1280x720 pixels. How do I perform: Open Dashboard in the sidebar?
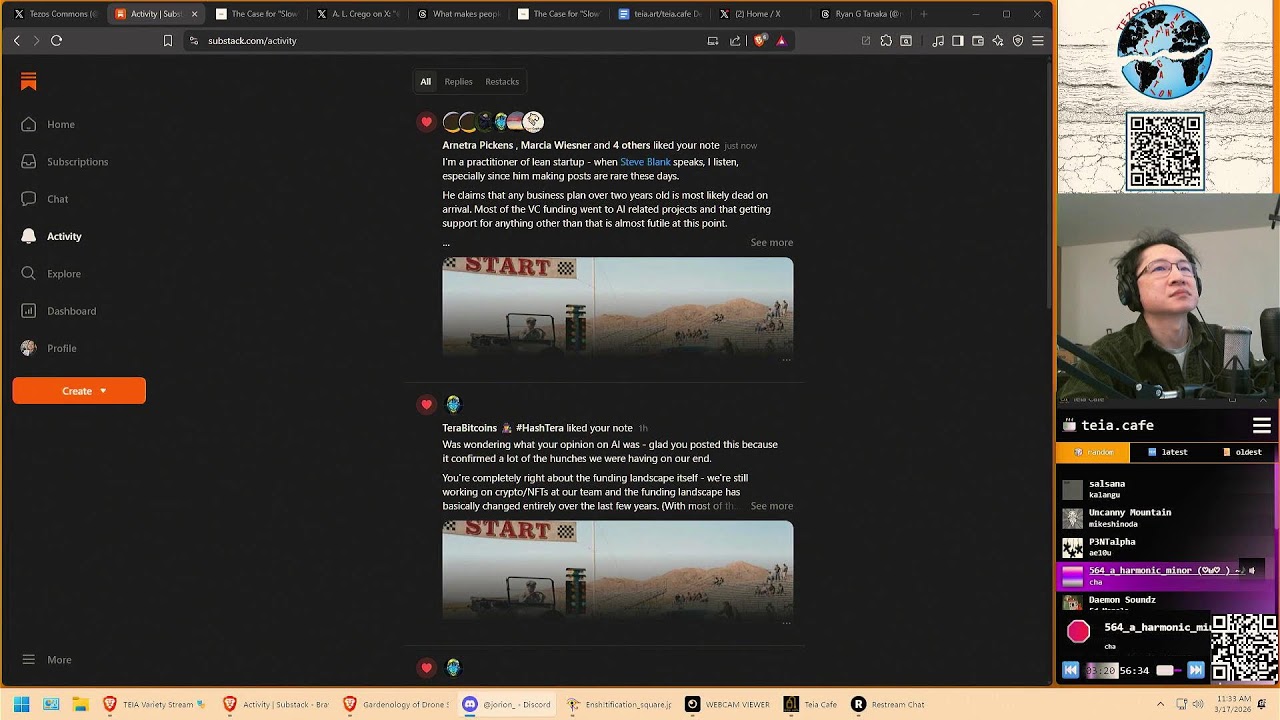(x=58, y=311)
